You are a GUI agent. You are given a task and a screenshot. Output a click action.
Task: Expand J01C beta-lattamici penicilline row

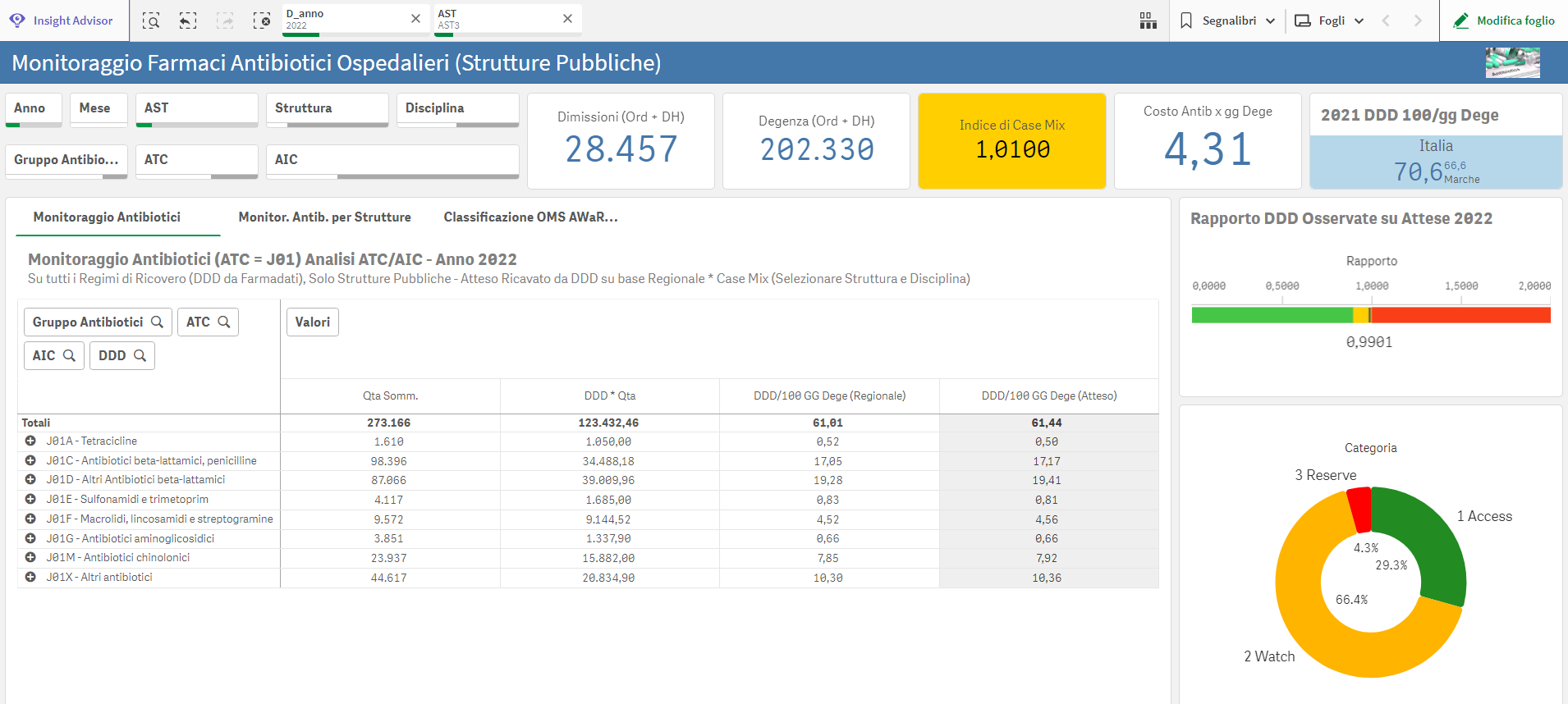[x=30, y=461]
